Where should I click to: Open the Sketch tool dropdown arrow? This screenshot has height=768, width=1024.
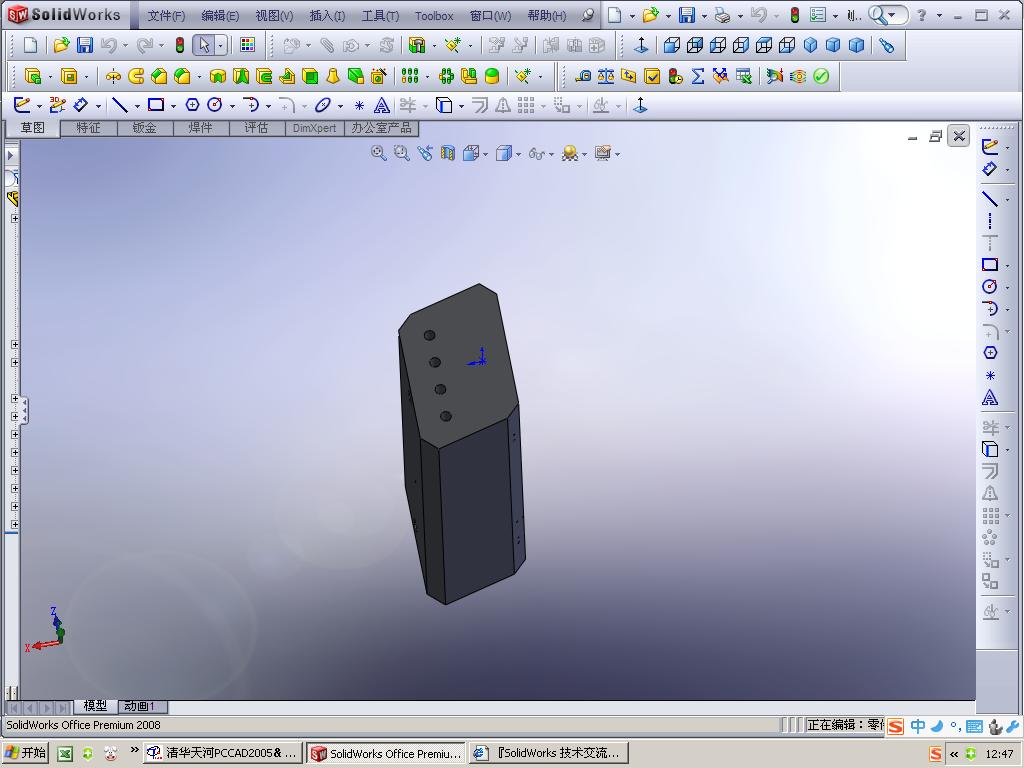pyautogui.click(x=39, y=106)
